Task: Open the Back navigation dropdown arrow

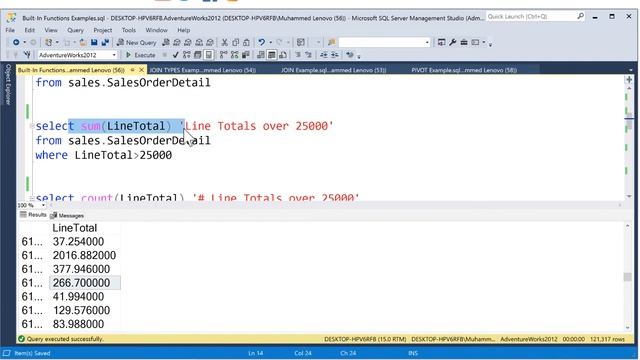Action: pyautogui.click(x=24, y=42)
